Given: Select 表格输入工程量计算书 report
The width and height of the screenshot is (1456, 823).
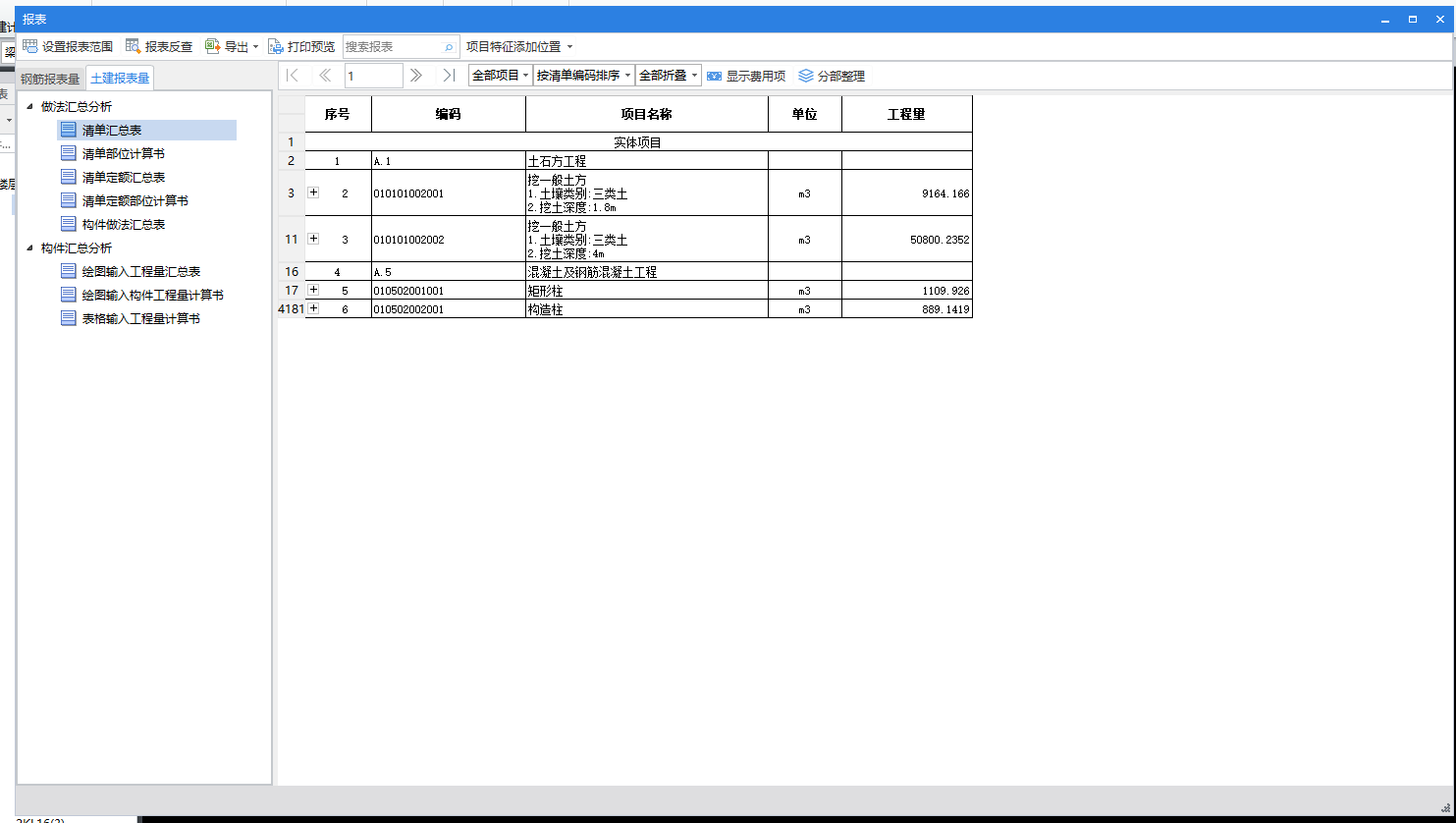Looking at the screenshot, I should (141, 318).
